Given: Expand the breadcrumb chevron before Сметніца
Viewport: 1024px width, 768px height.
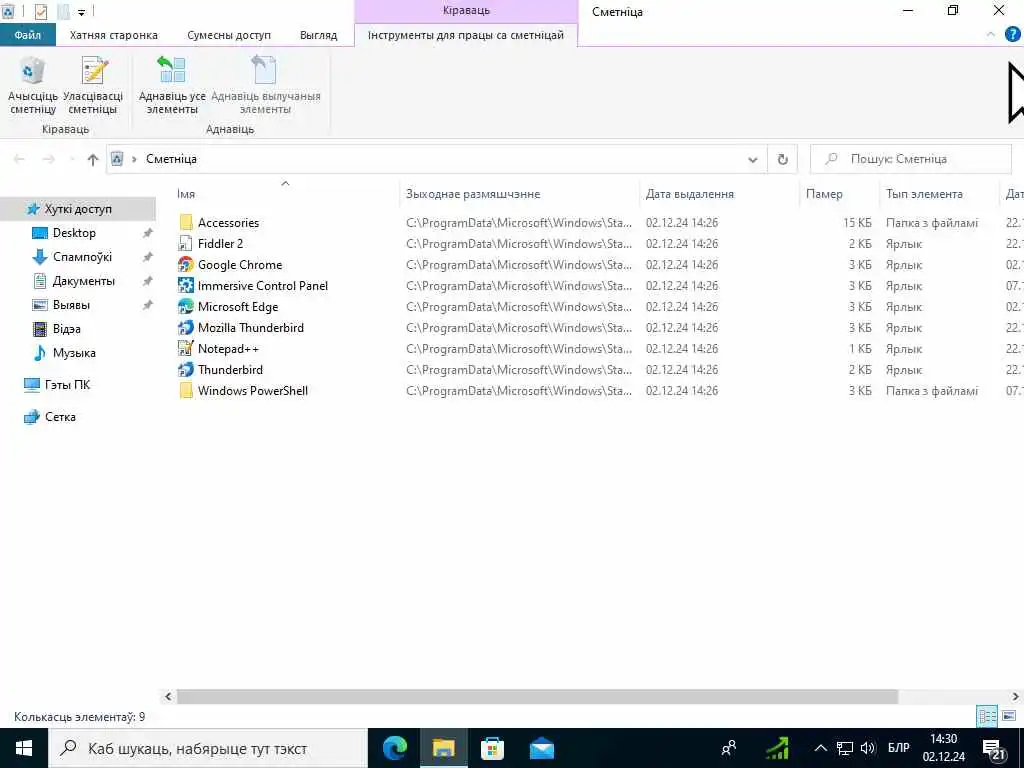Looking at the screenshot, I should (135, 159).
